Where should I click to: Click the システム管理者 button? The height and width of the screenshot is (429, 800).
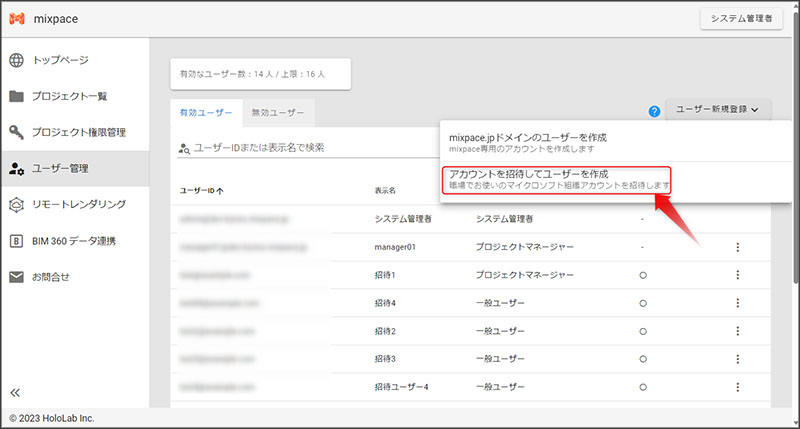tap(740, 19)
